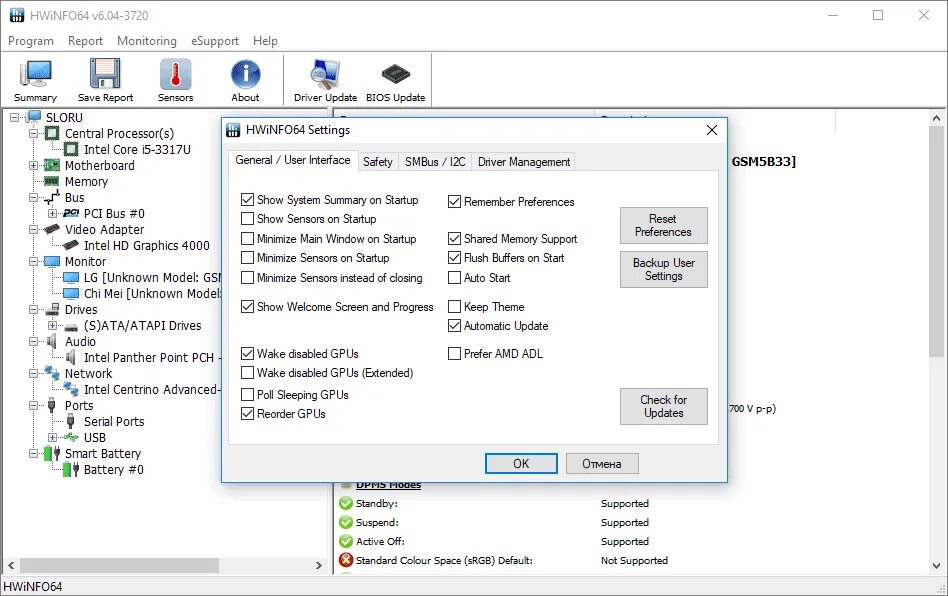Confirm settings with OK button
The width and height of the screenshot is (948, 596).
[521, 464]
